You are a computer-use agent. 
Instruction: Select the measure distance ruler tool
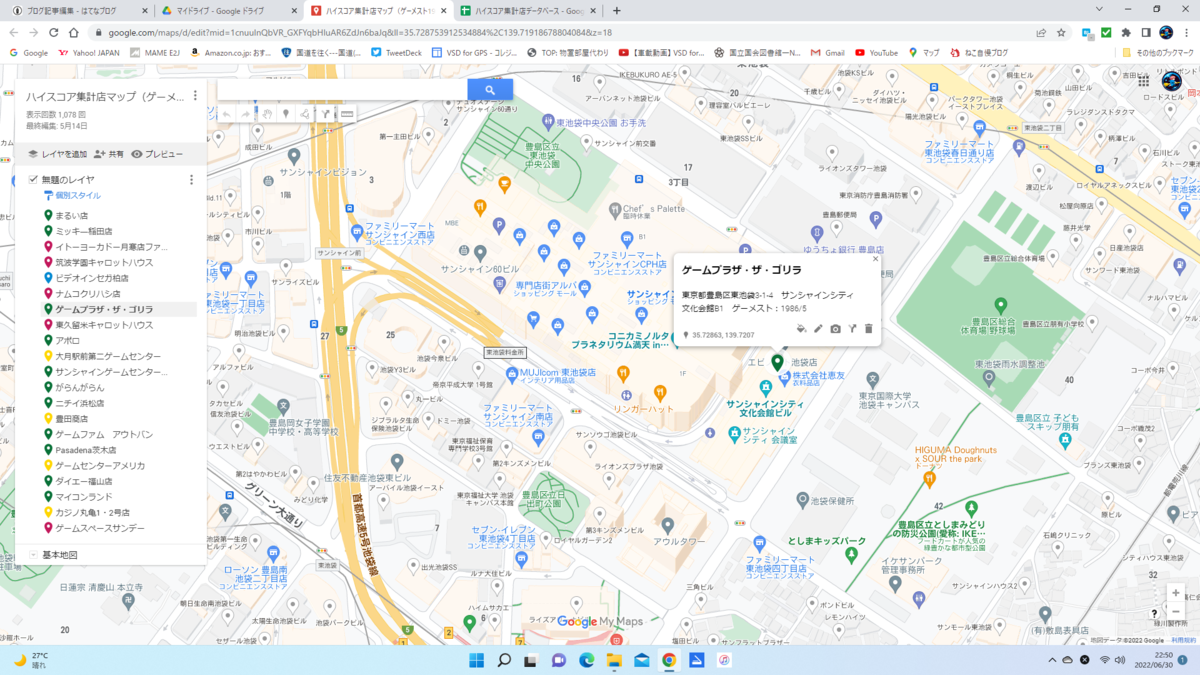coord(347,115)
